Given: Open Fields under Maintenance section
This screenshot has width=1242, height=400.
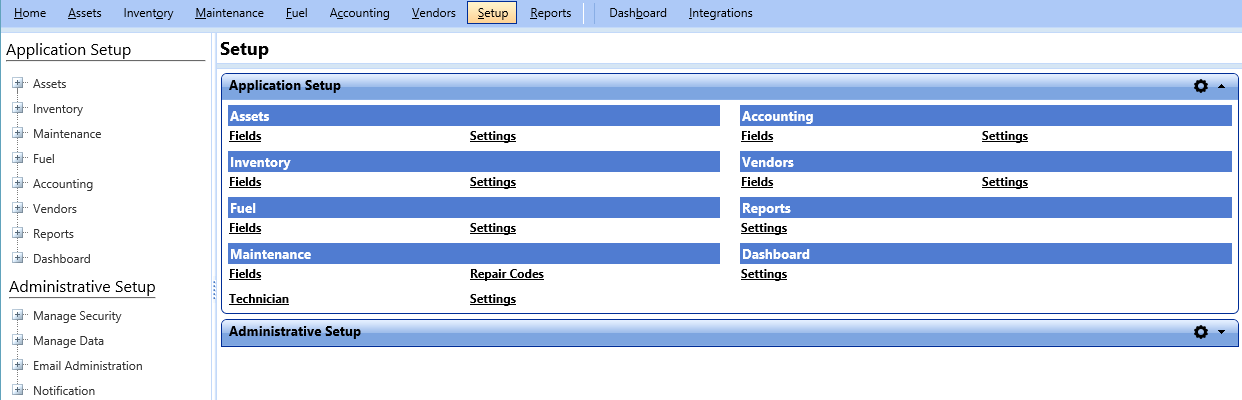Looking at the screenshot, I should point(245,274).
